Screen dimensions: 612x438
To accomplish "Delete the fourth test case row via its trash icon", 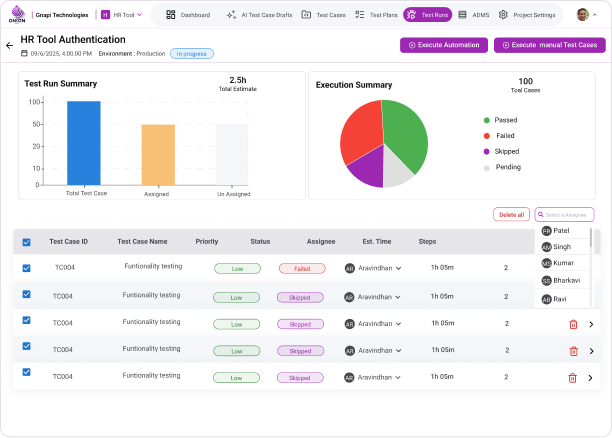I will 573,351.
